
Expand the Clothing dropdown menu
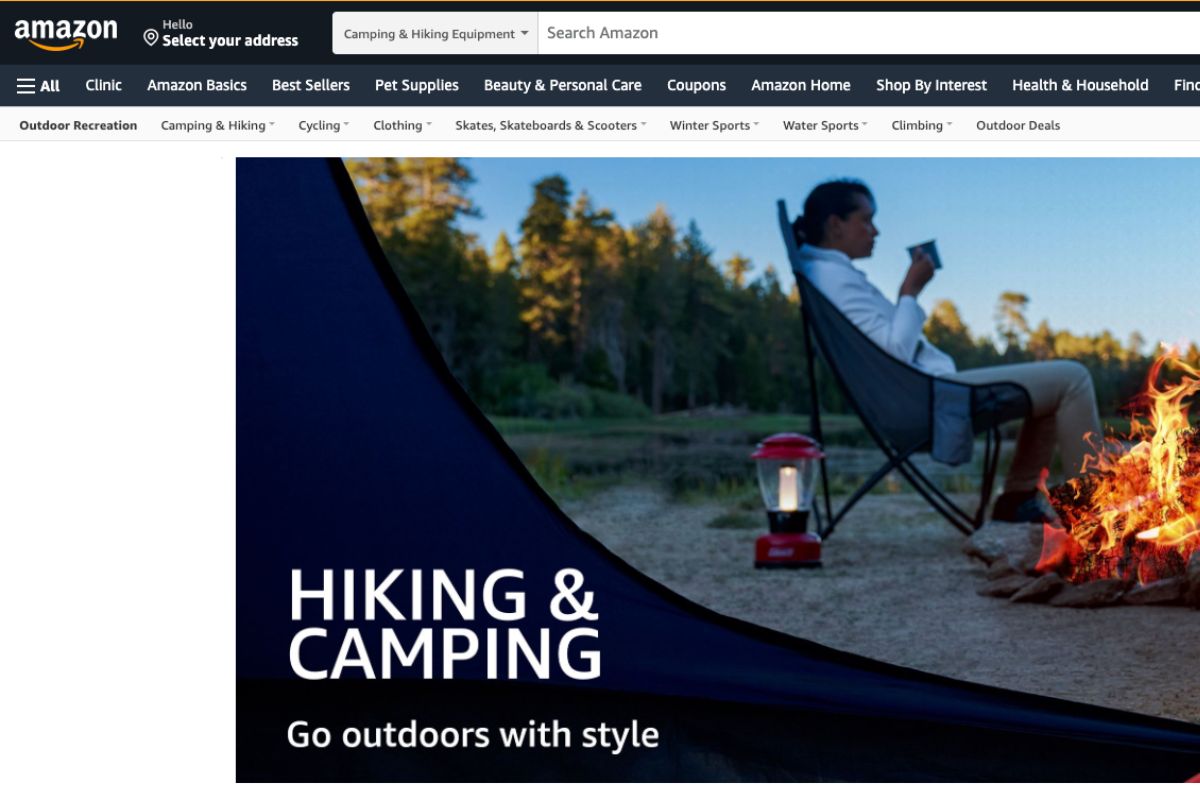pos(403,125)
